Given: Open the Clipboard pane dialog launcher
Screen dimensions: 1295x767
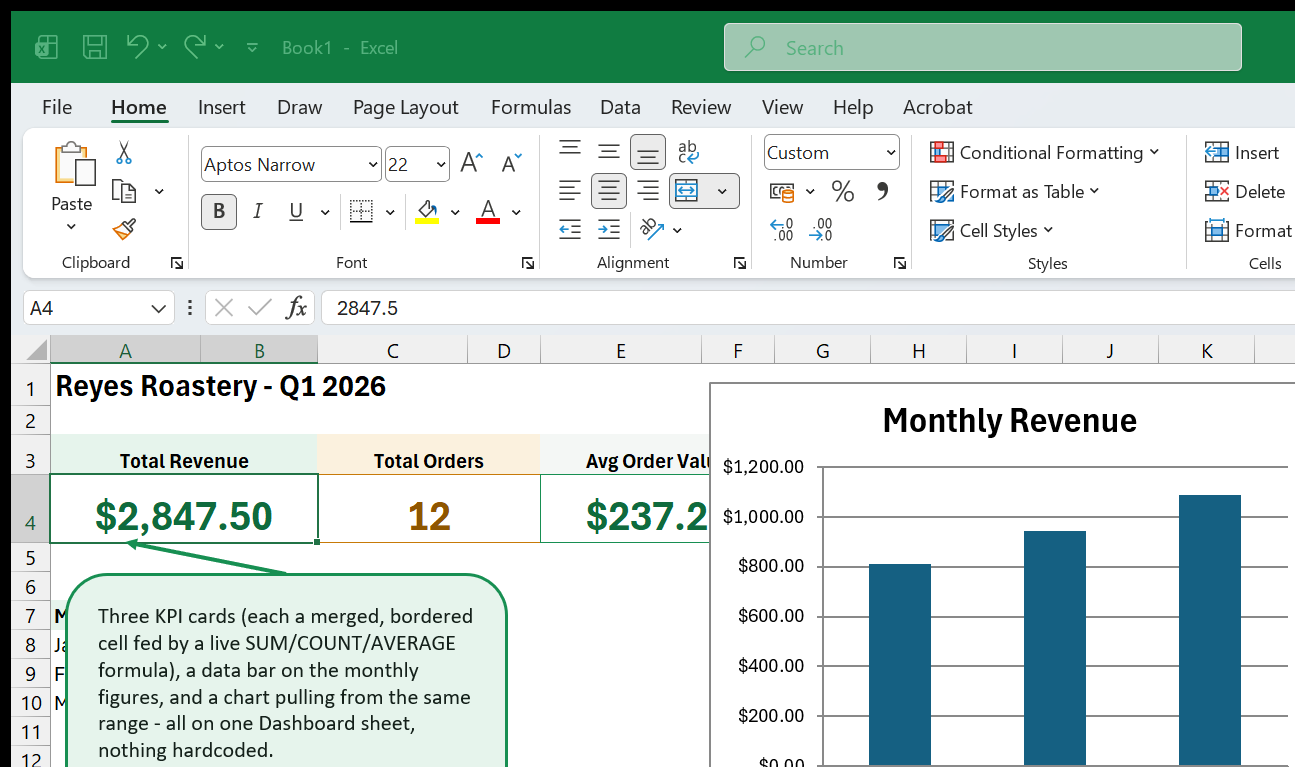Looking at the screenshot, I should point(177,263).
